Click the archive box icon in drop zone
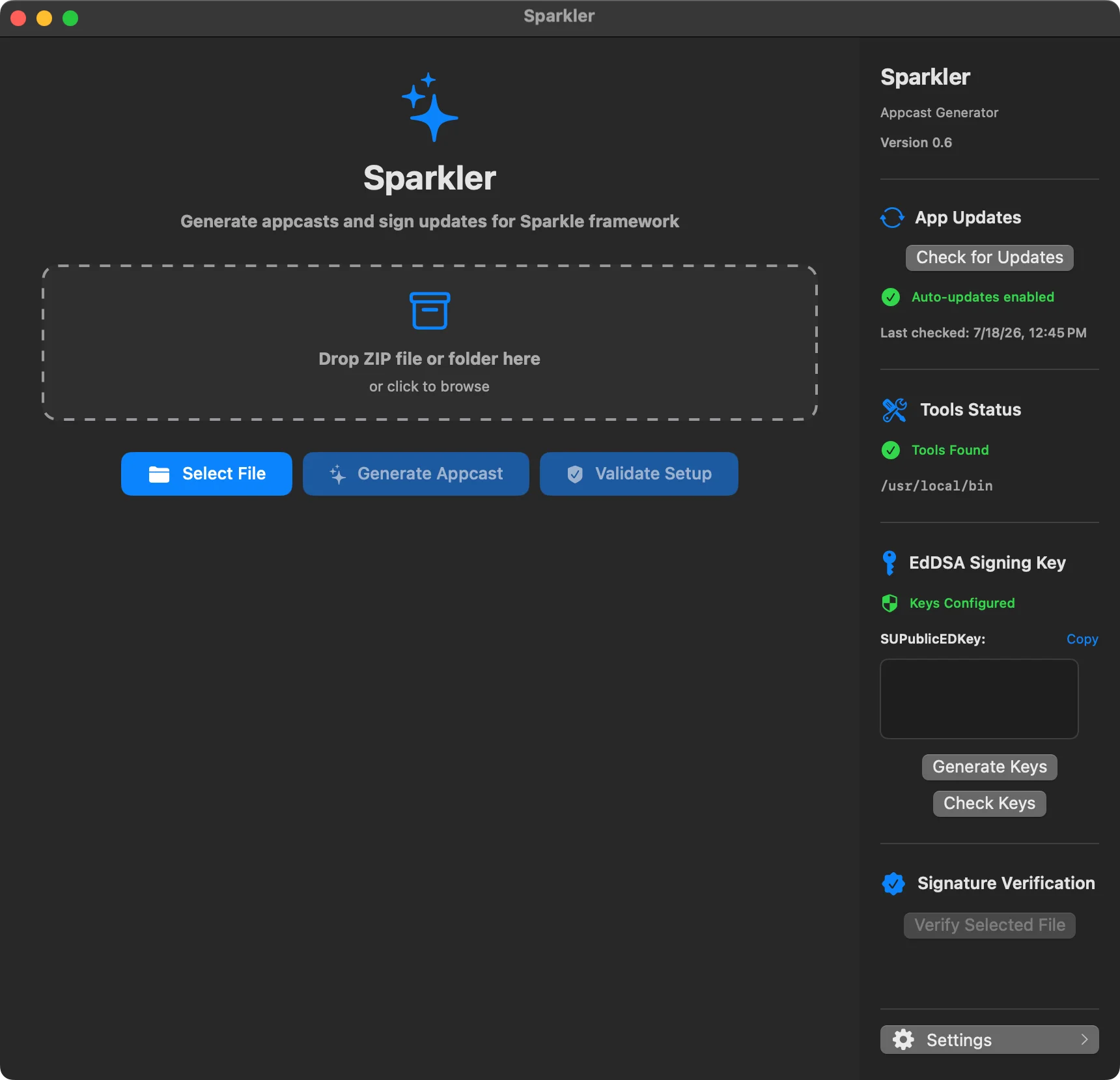This screenshot has width=1120, height=1080. click(430, 311)
